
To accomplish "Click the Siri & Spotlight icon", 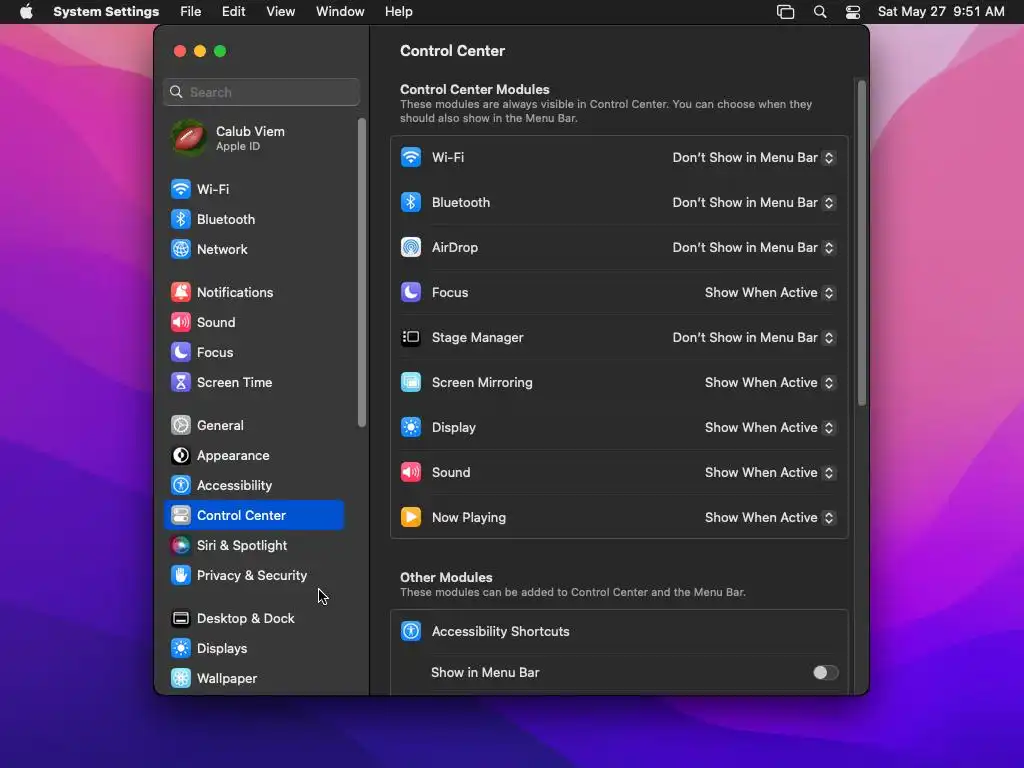I will (181, 545).
